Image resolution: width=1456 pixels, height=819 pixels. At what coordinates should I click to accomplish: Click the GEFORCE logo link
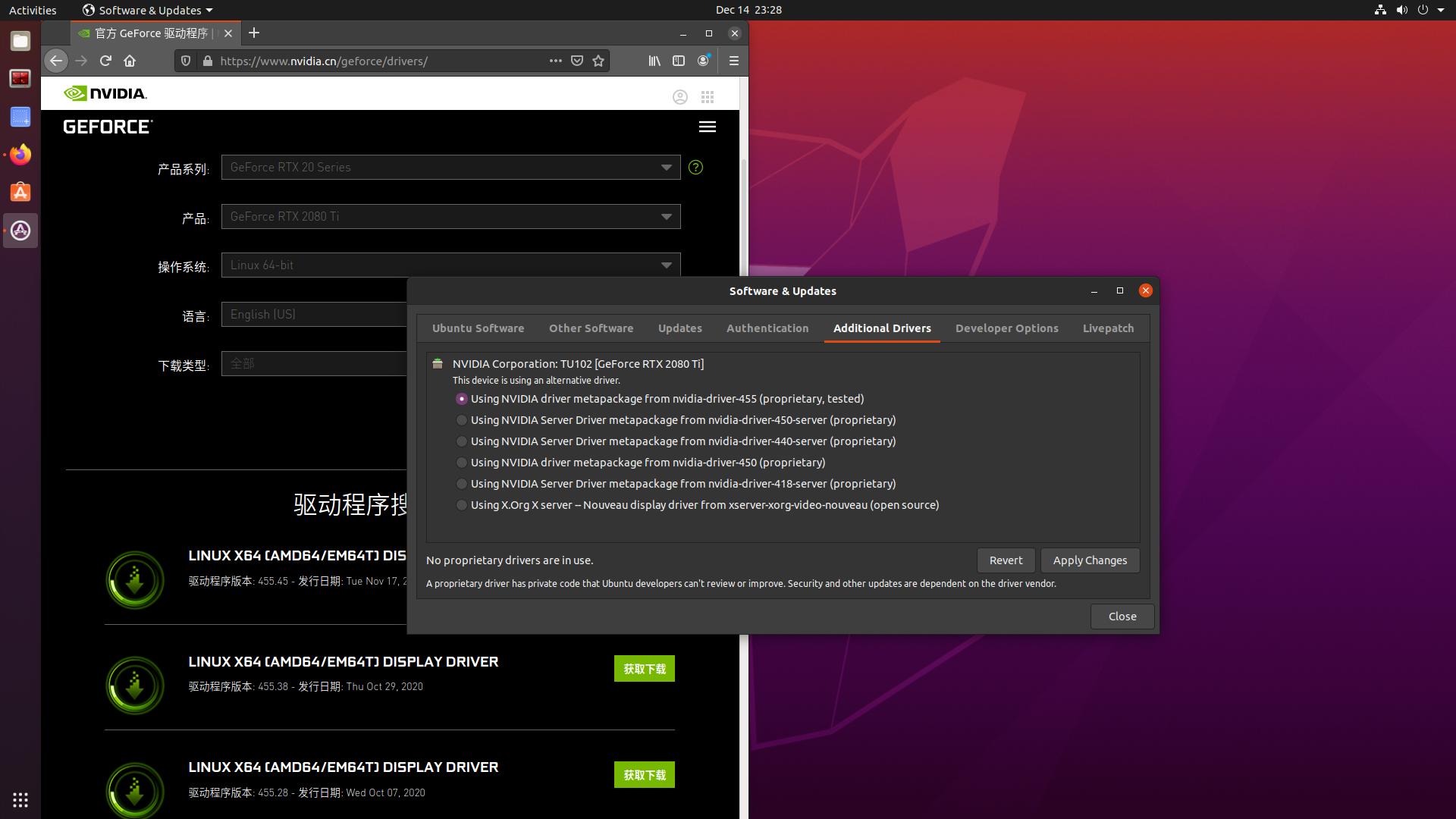tap(108, 127)
